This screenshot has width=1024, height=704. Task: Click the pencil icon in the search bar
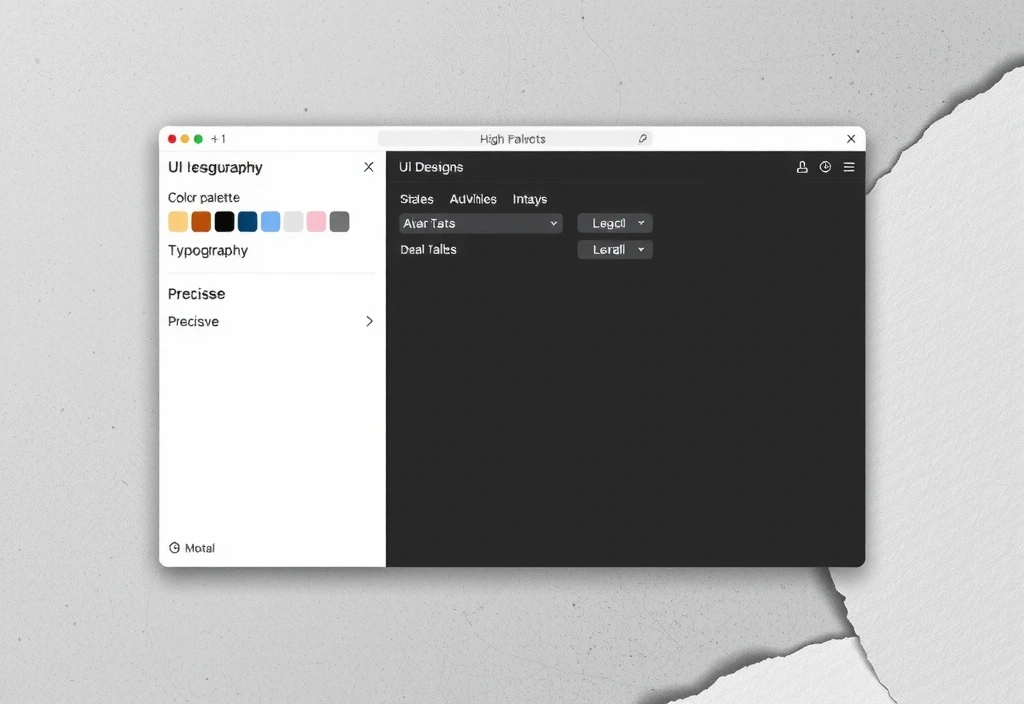643,138
